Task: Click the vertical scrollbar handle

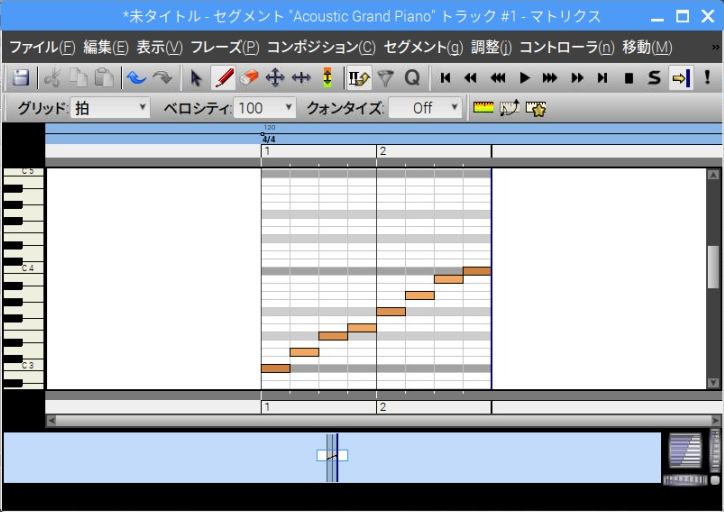Action: pos(713,267)
